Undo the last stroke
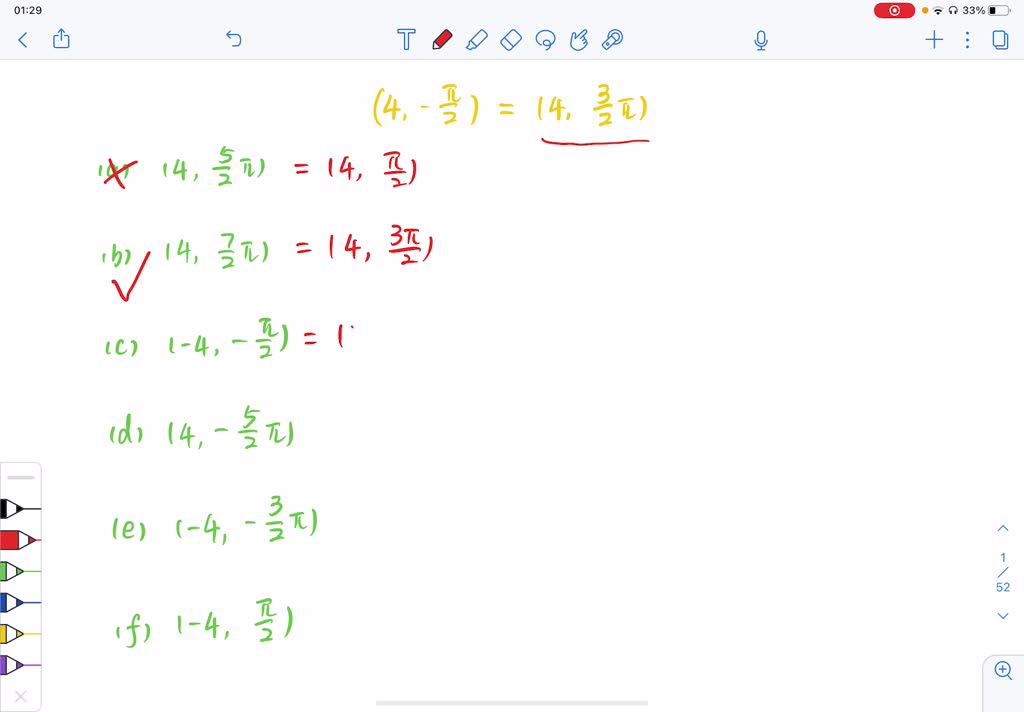The height and width of the screenshot is (712, 1024). coord(233,39)
